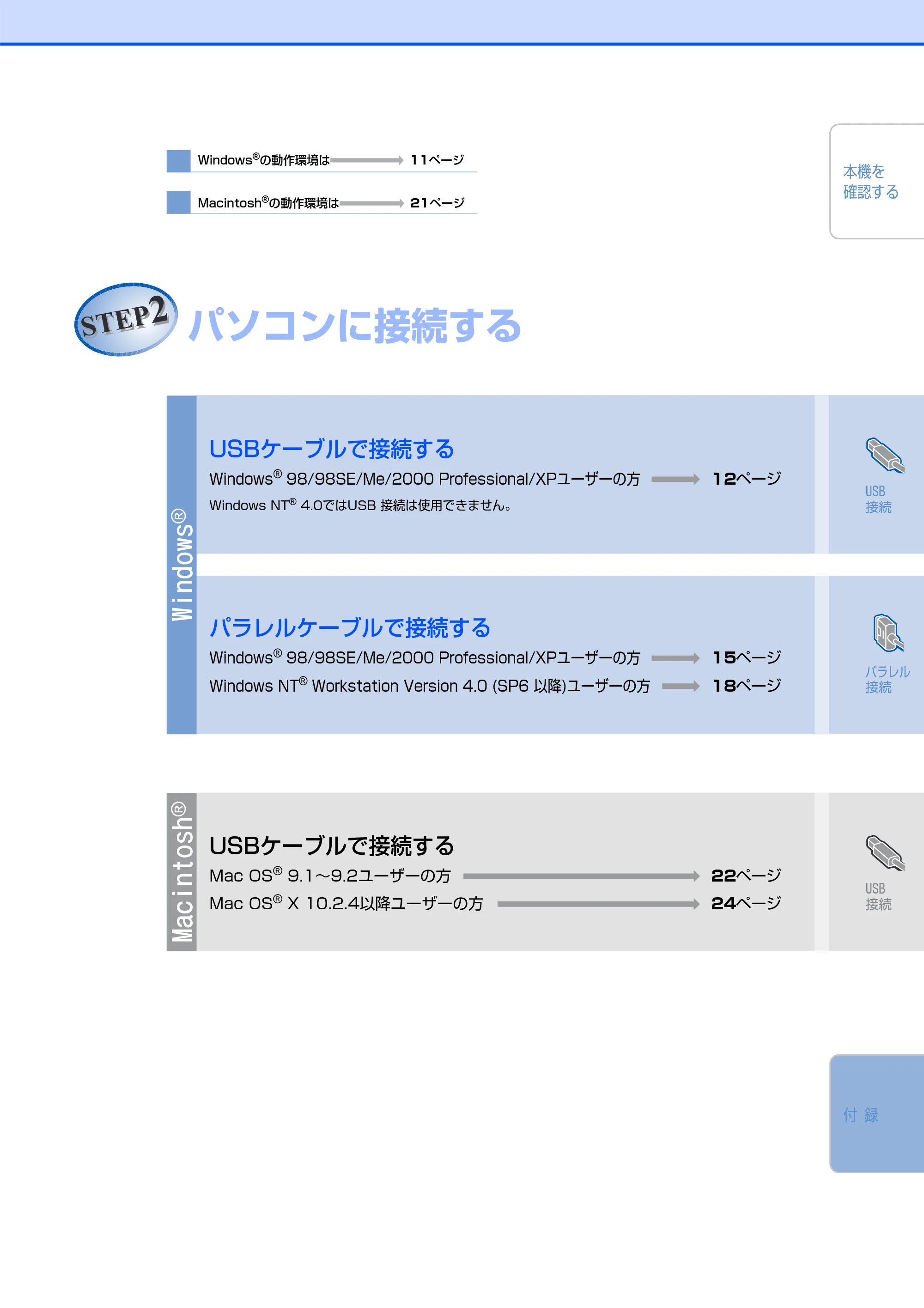Click the vertical Windows section label
Viewport: 924px width, 1308px height.
pyautogui.click(x=182, y=565)
